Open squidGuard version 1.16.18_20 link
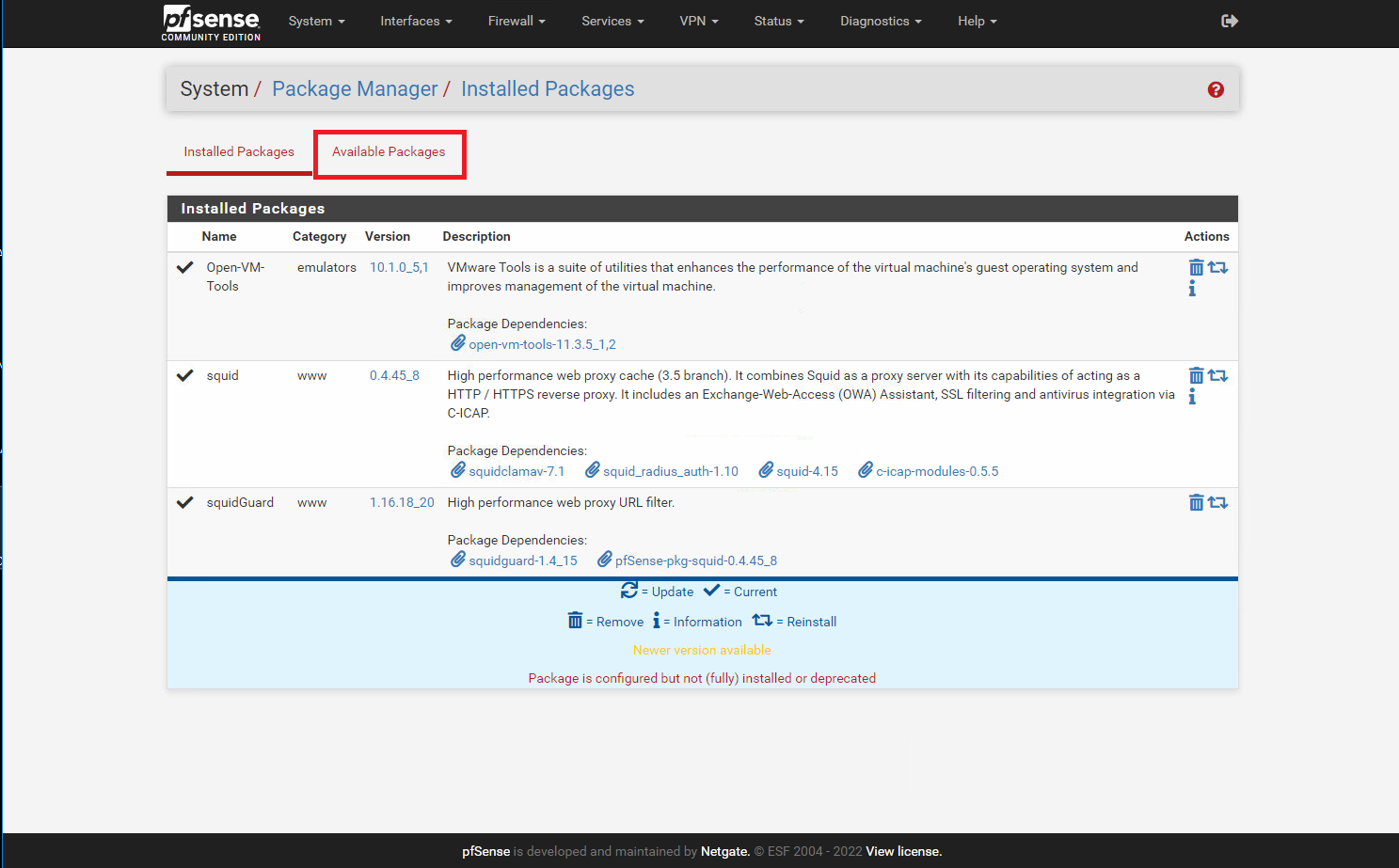Image resolution: width=1399 pixels, height=868 pixels. pyautogui.click(x=402, y=503)
